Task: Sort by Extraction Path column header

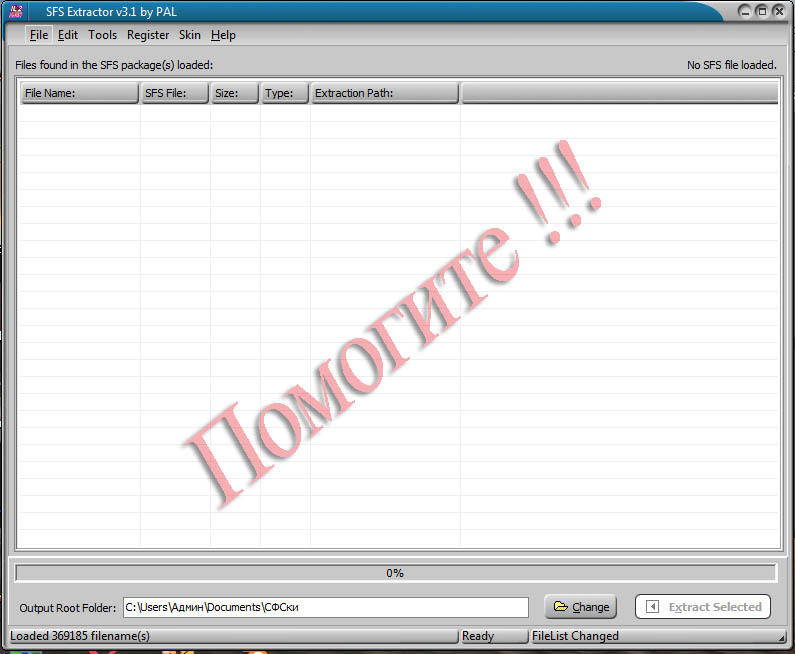Action: [x=385, y=93]
